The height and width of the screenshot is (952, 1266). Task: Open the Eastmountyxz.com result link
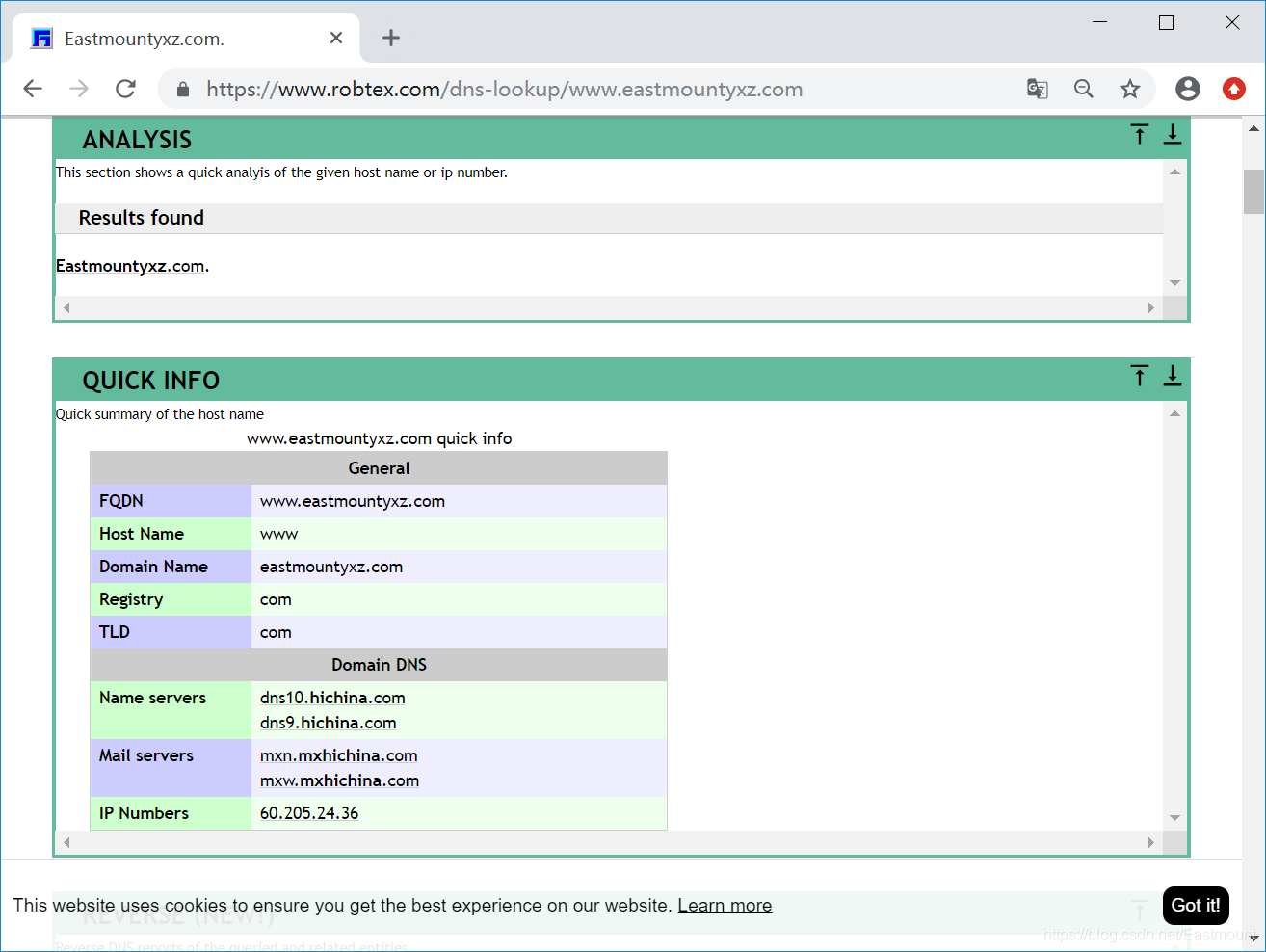tap(130, 266)
